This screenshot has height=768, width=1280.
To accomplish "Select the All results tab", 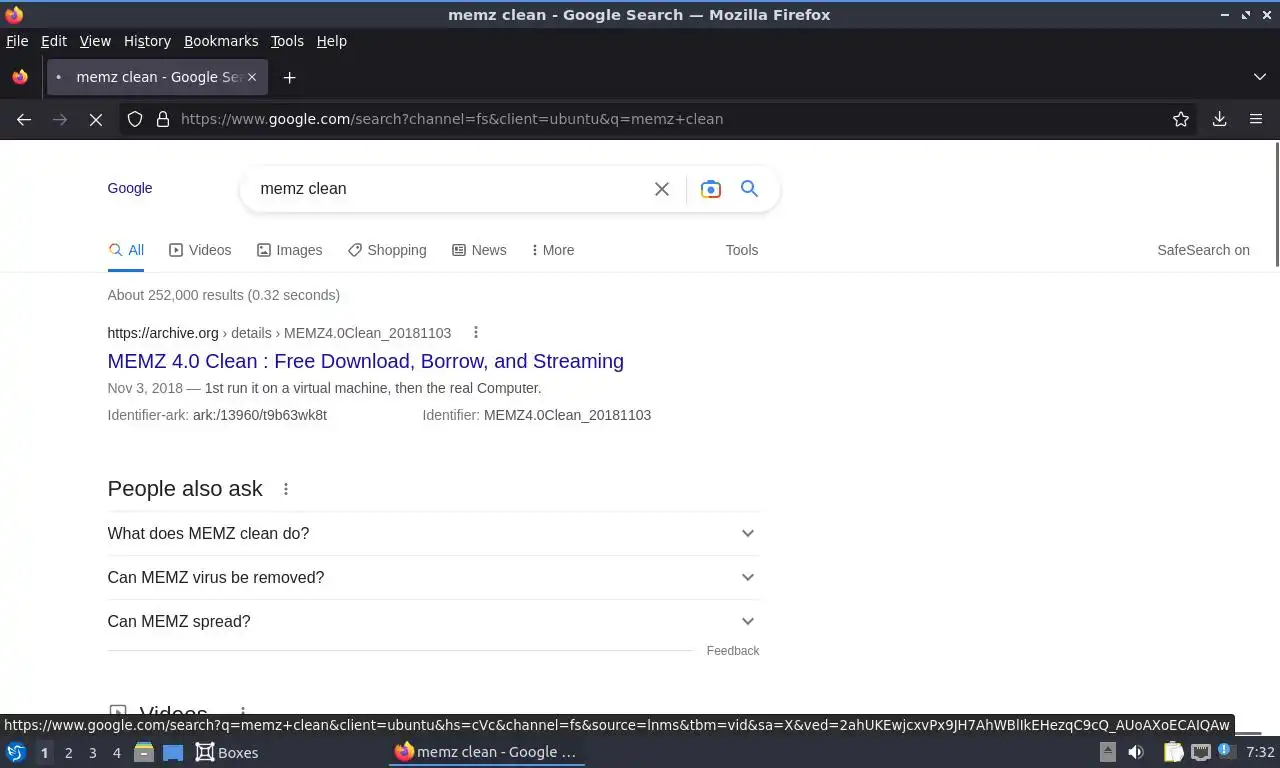I will click(x=126, y=250).
